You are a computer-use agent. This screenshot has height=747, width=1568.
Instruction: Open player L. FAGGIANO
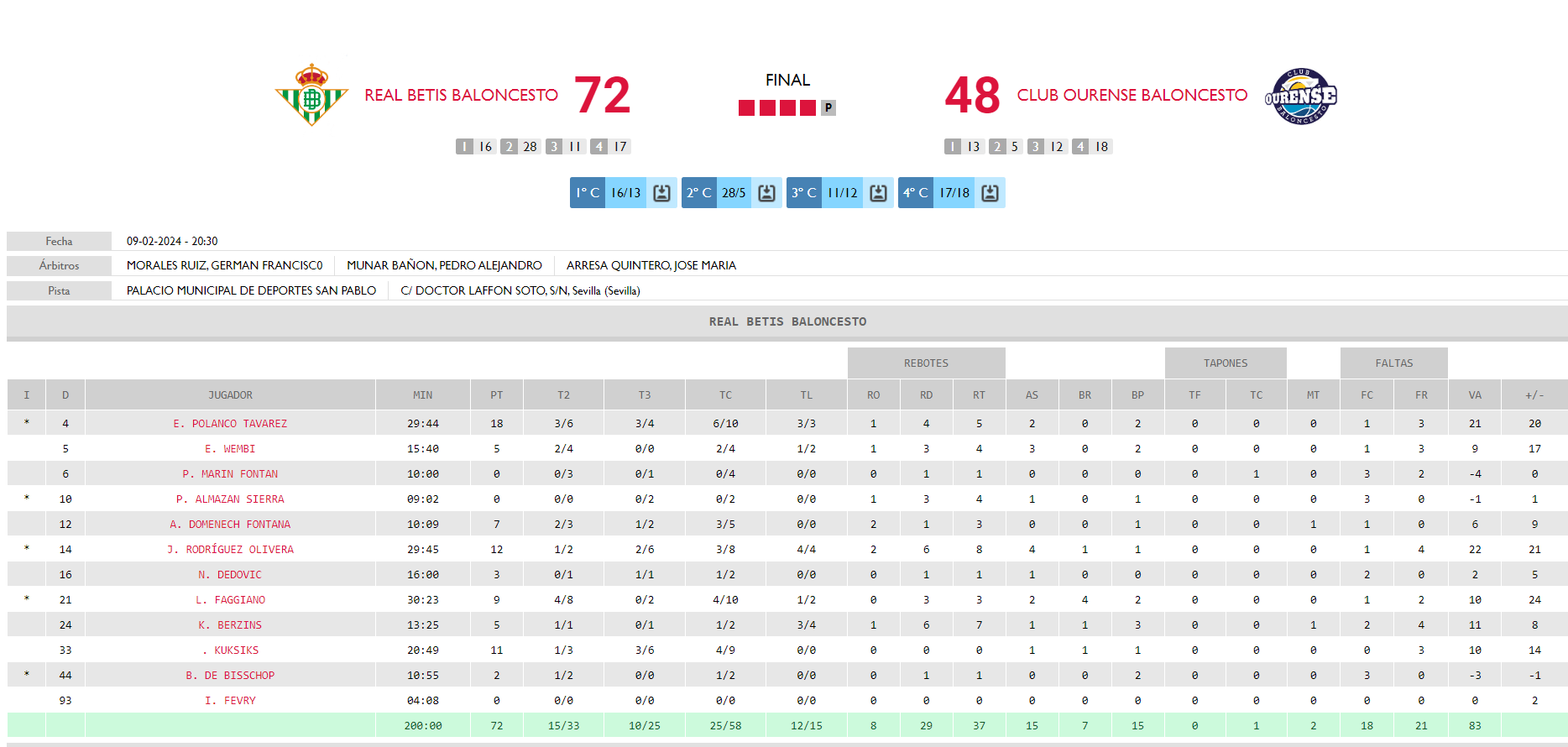pos(230,600)
